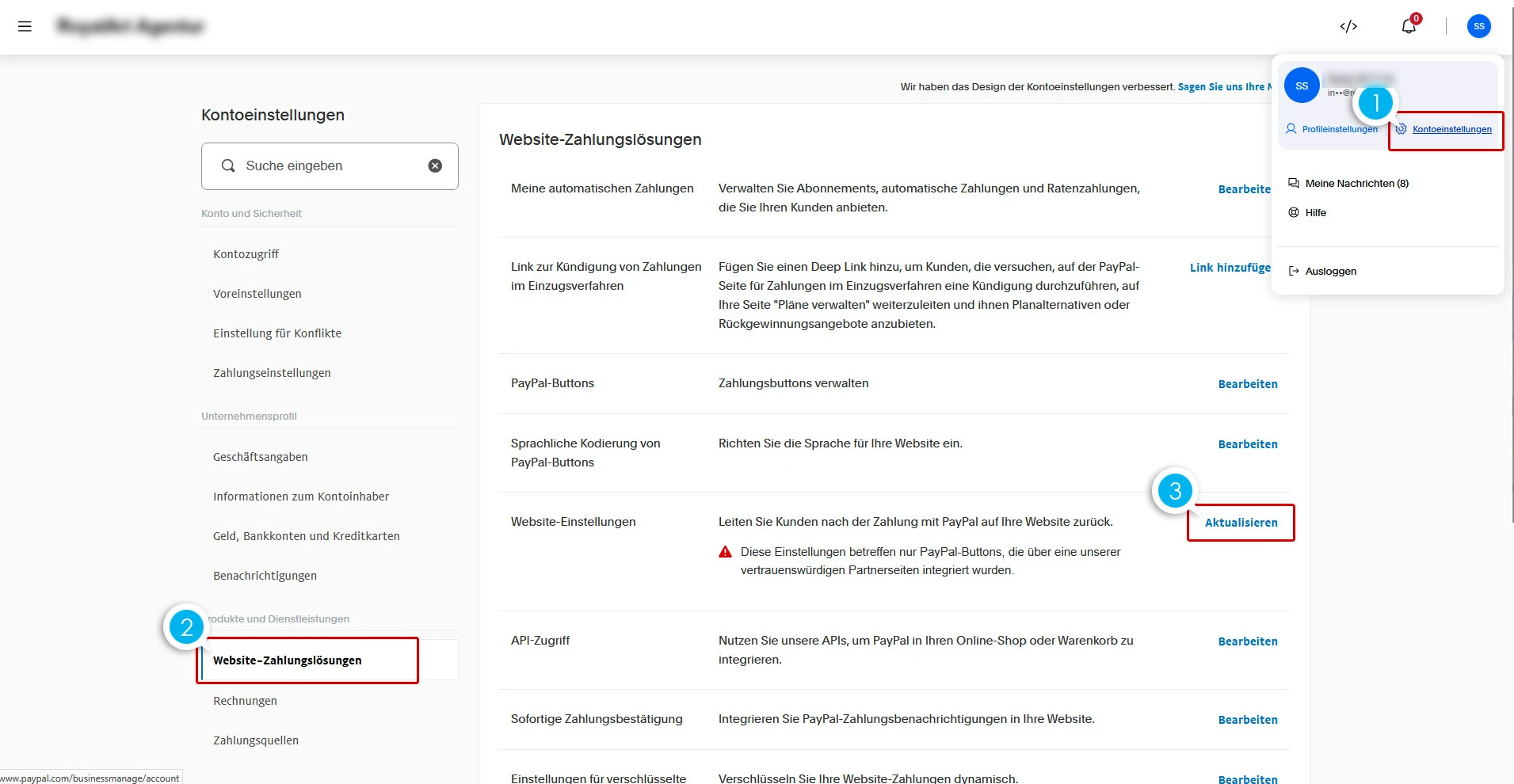Click Bearbeiten for Sprachliche Kodierung
Image resolution: width=1514 pixels, height=784 pixels.
1248,444
